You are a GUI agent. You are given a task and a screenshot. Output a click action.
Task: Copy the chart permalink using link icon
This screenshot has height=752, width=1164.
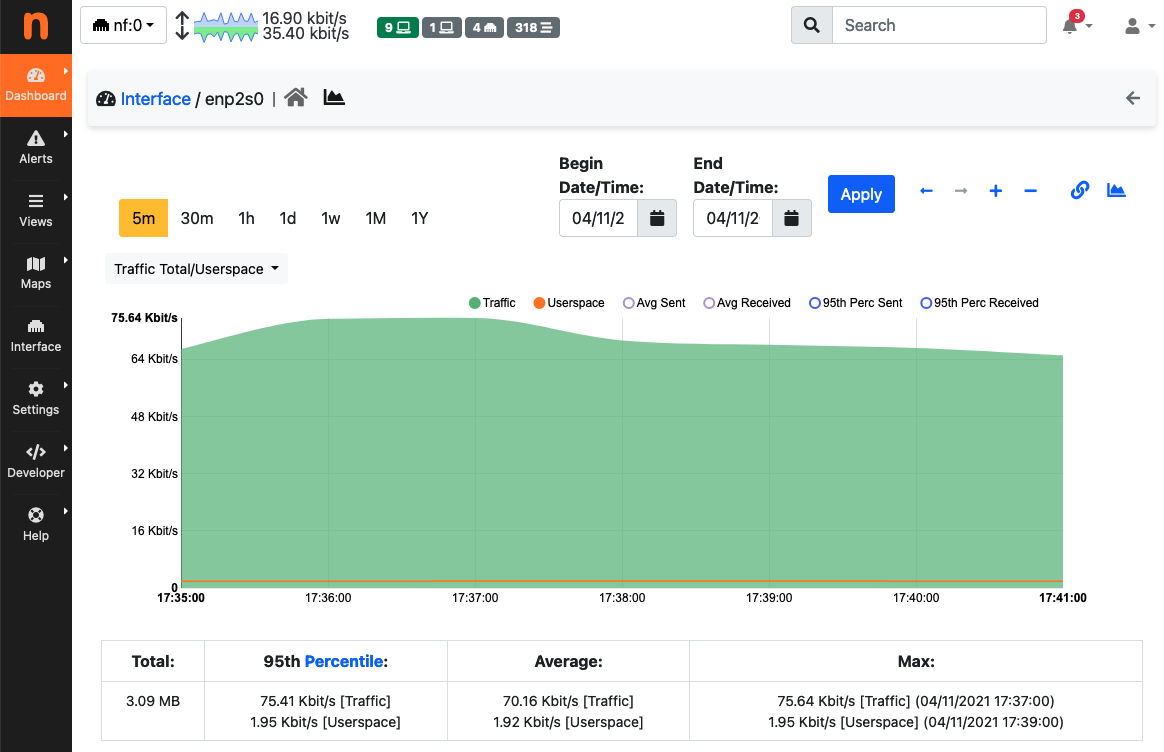(x=1079, y=190)
